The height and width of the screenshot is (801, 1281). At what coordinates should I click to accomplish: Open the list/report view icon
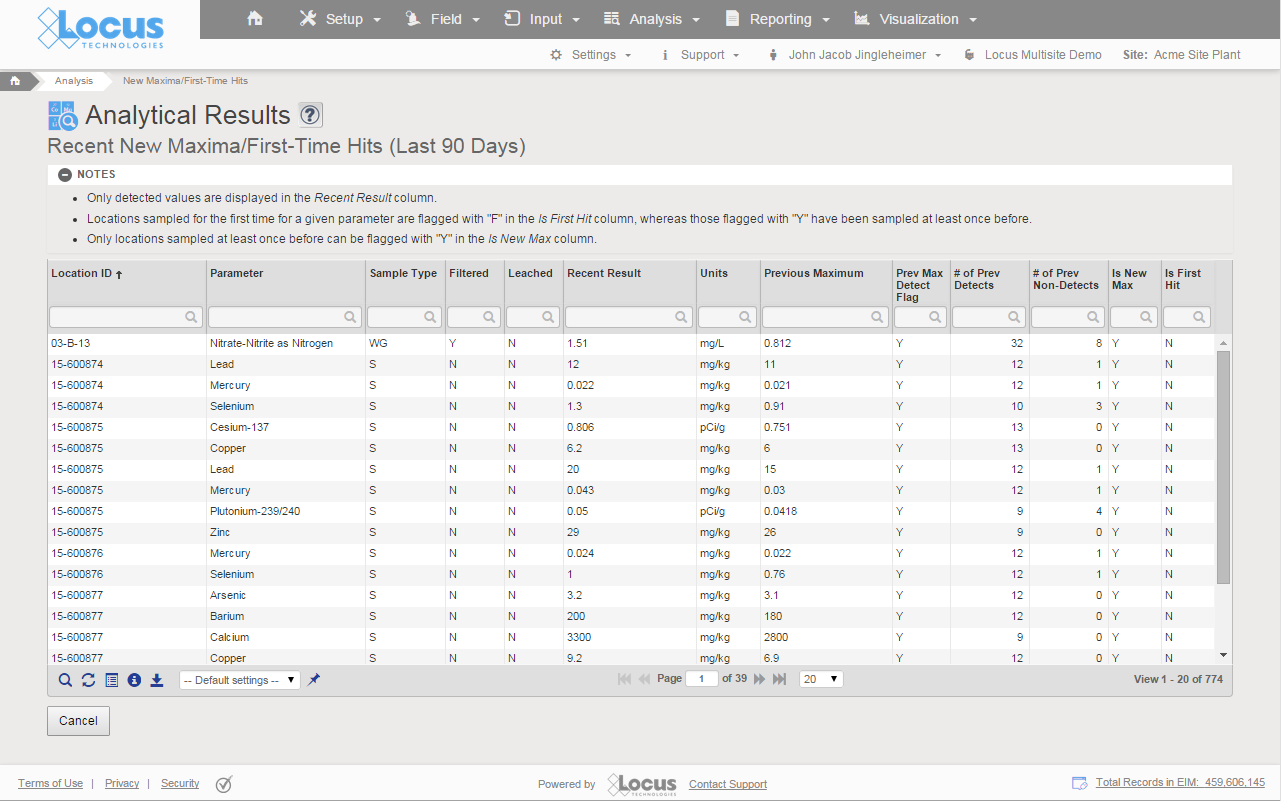coord(111,679)
